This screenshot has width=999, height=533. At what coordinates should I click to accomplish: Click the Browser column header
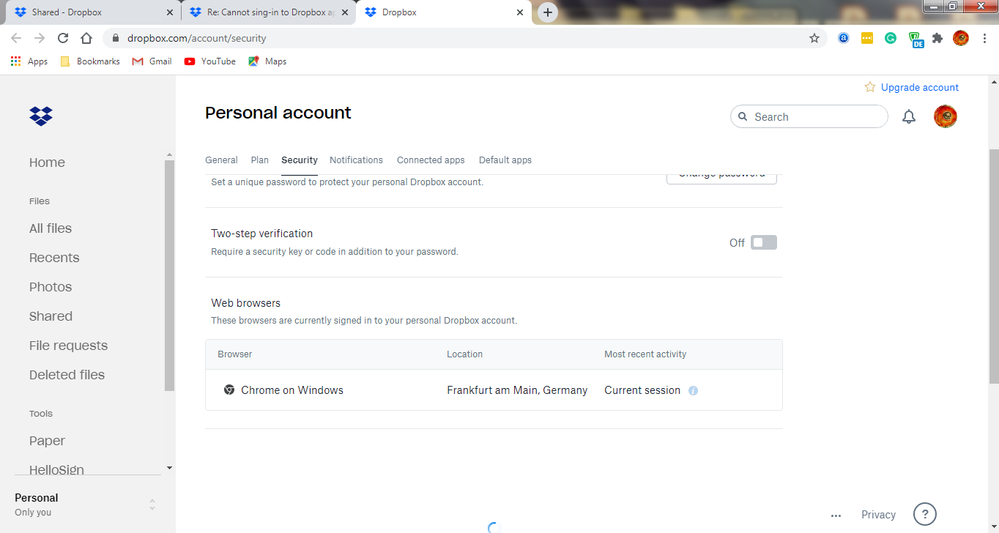click(234, 354)
